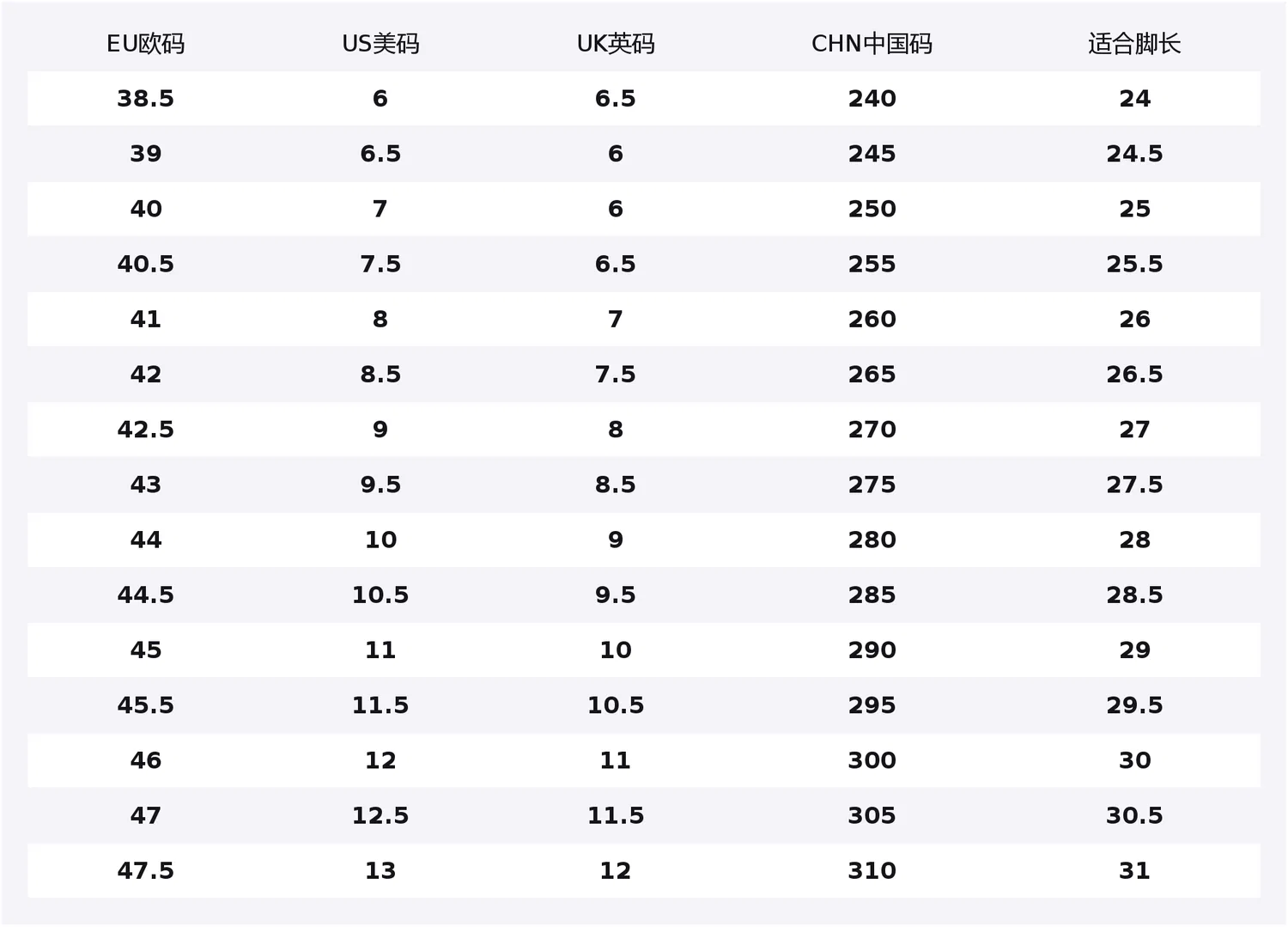The height and width of the screenshot is (927, 1288).
Task: Click the US size 10.5 cell
Action: pos(380,595)
